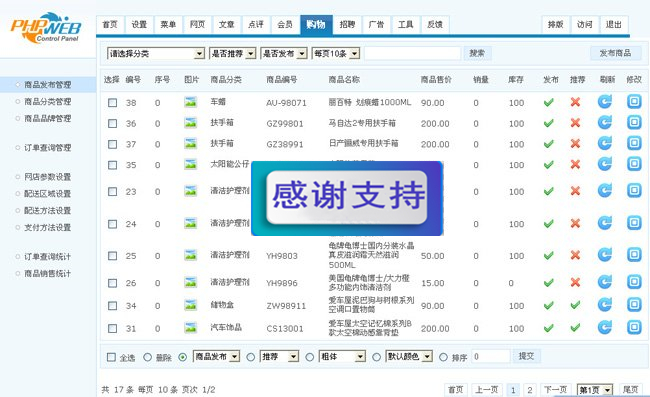Switch to the 首页 tab
This screenshot has width=650, height=397.
point(110,24)
